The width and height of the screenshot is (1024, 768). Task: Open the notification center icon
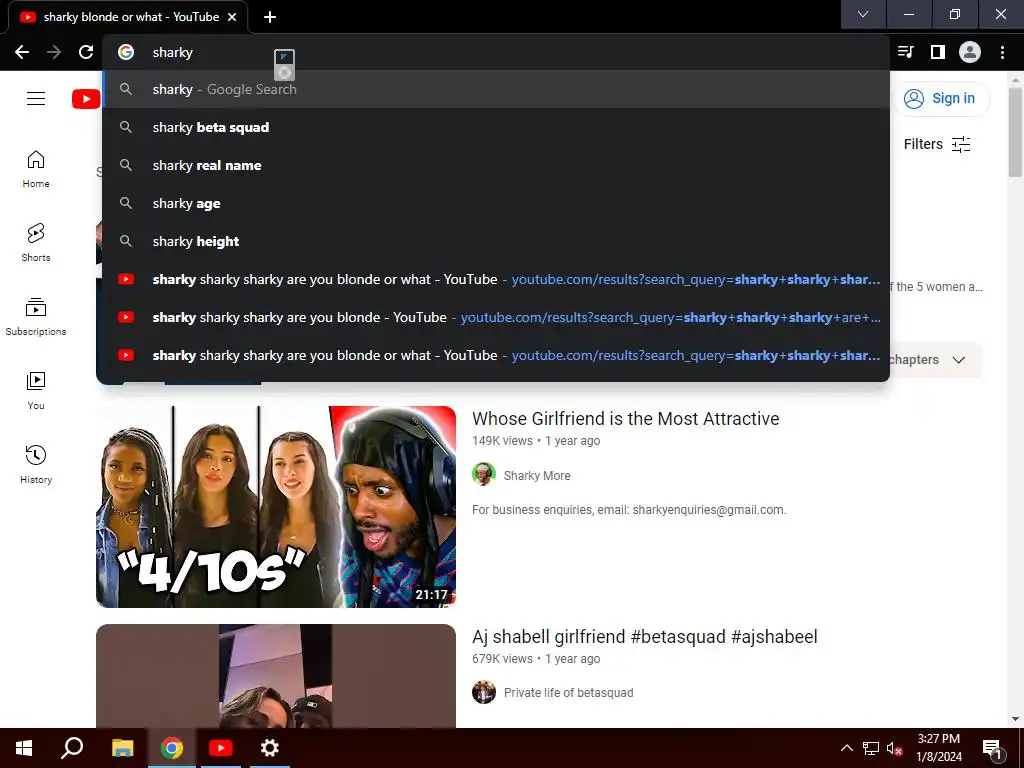point(992,748)
